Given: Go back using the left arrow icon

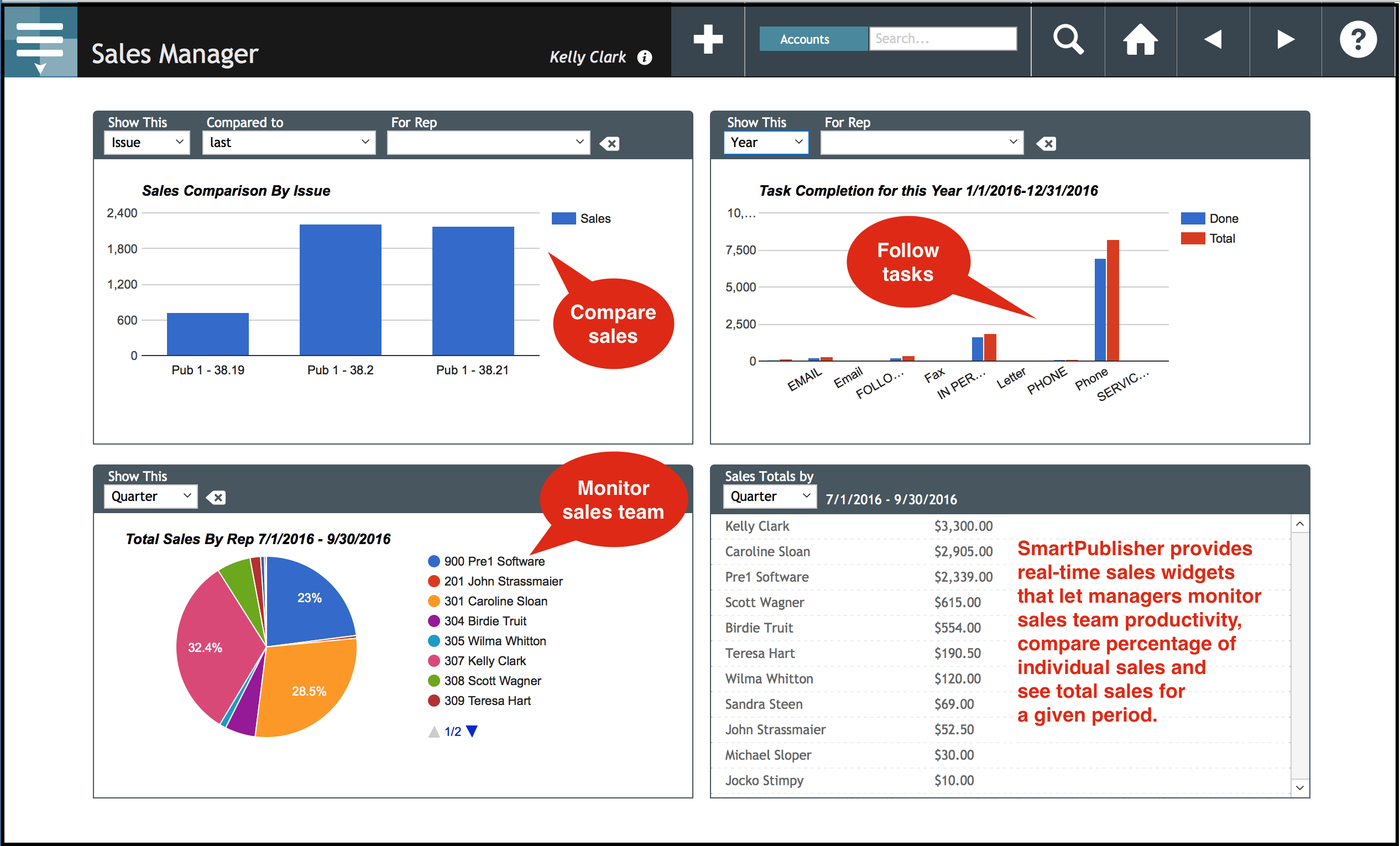Looking at the screenshot, I should pos(1213,39).
